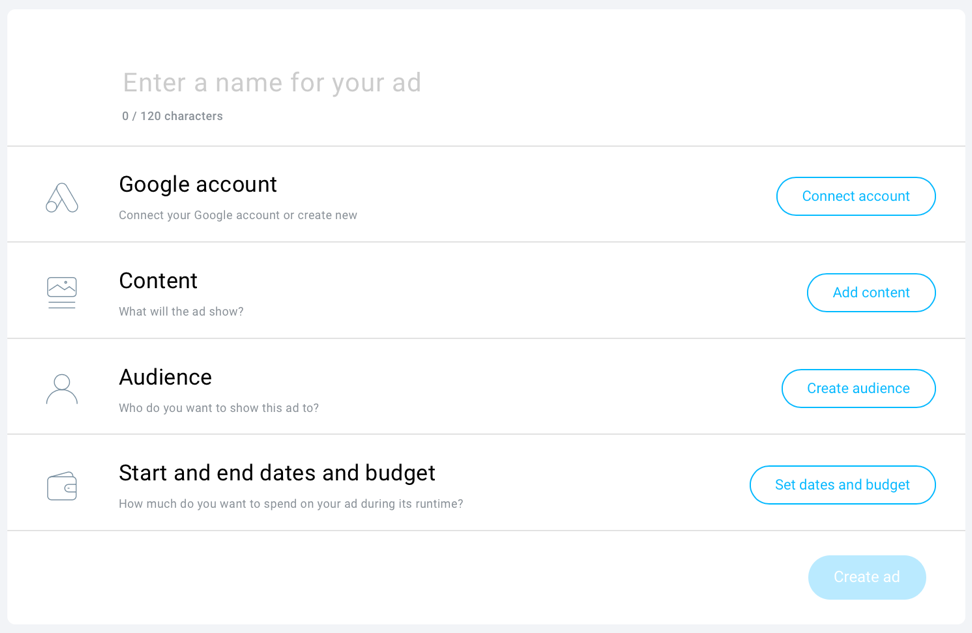Image resolution: width=972 pixels, height=633 pixels.
Task: Click the Content section heading
Action: tap(158, 281)
